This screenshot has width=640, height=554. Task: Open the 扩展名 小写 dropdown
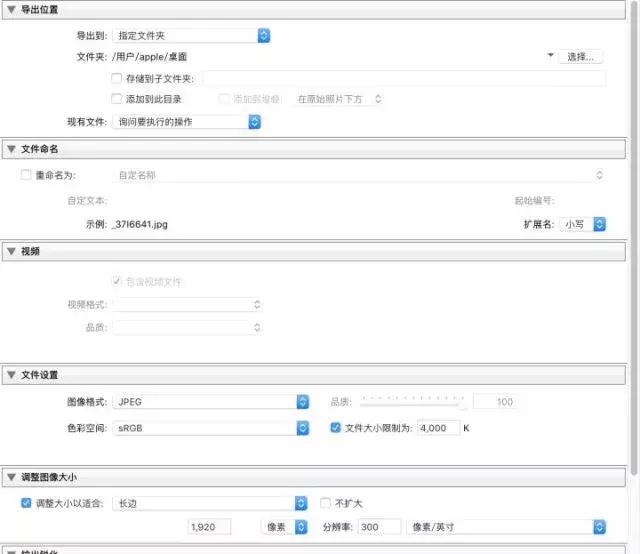[x=583, y=224]
